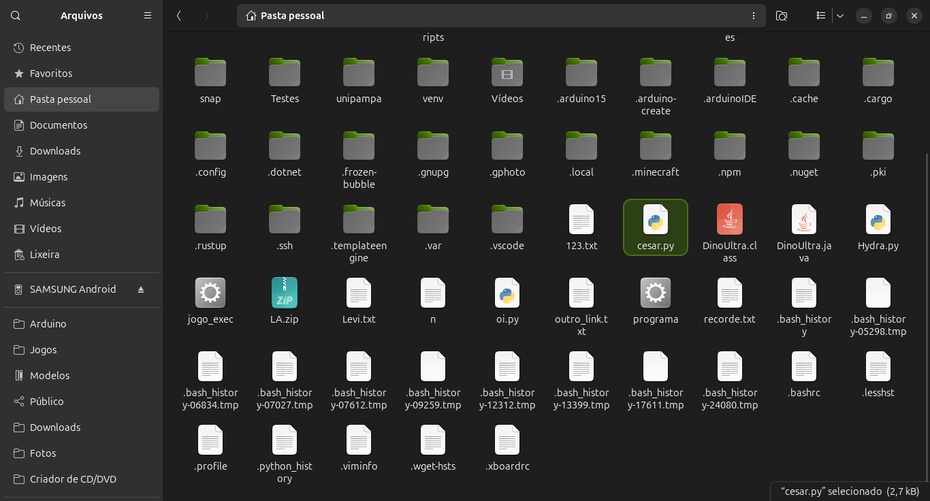Select the file named n

(x=433, y=301)
